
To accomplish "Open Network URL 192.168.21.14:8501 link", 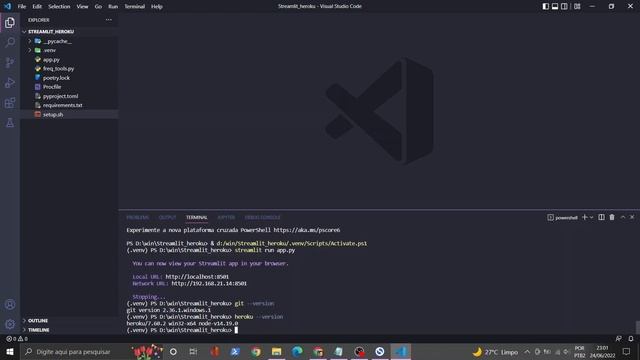I will click(x=209, y=283).
